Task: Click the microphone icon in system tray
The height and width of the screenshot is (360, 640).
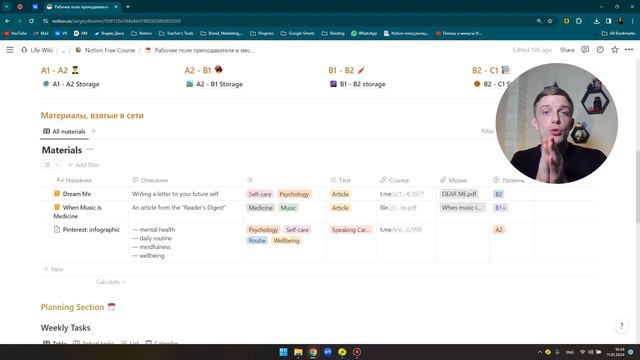Action: [557, 352]
